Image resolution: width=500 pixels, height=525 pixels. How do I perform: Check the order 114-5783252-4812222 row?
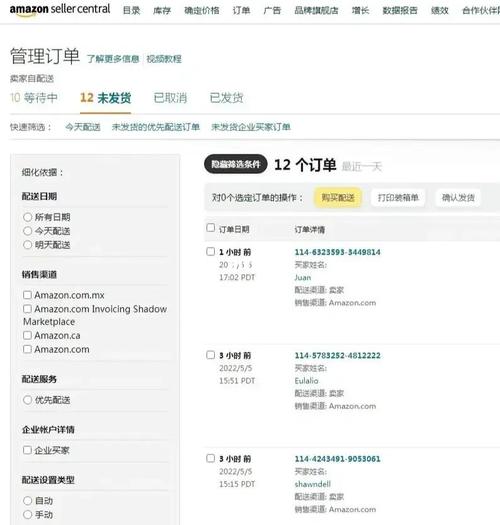coord(211,355)
